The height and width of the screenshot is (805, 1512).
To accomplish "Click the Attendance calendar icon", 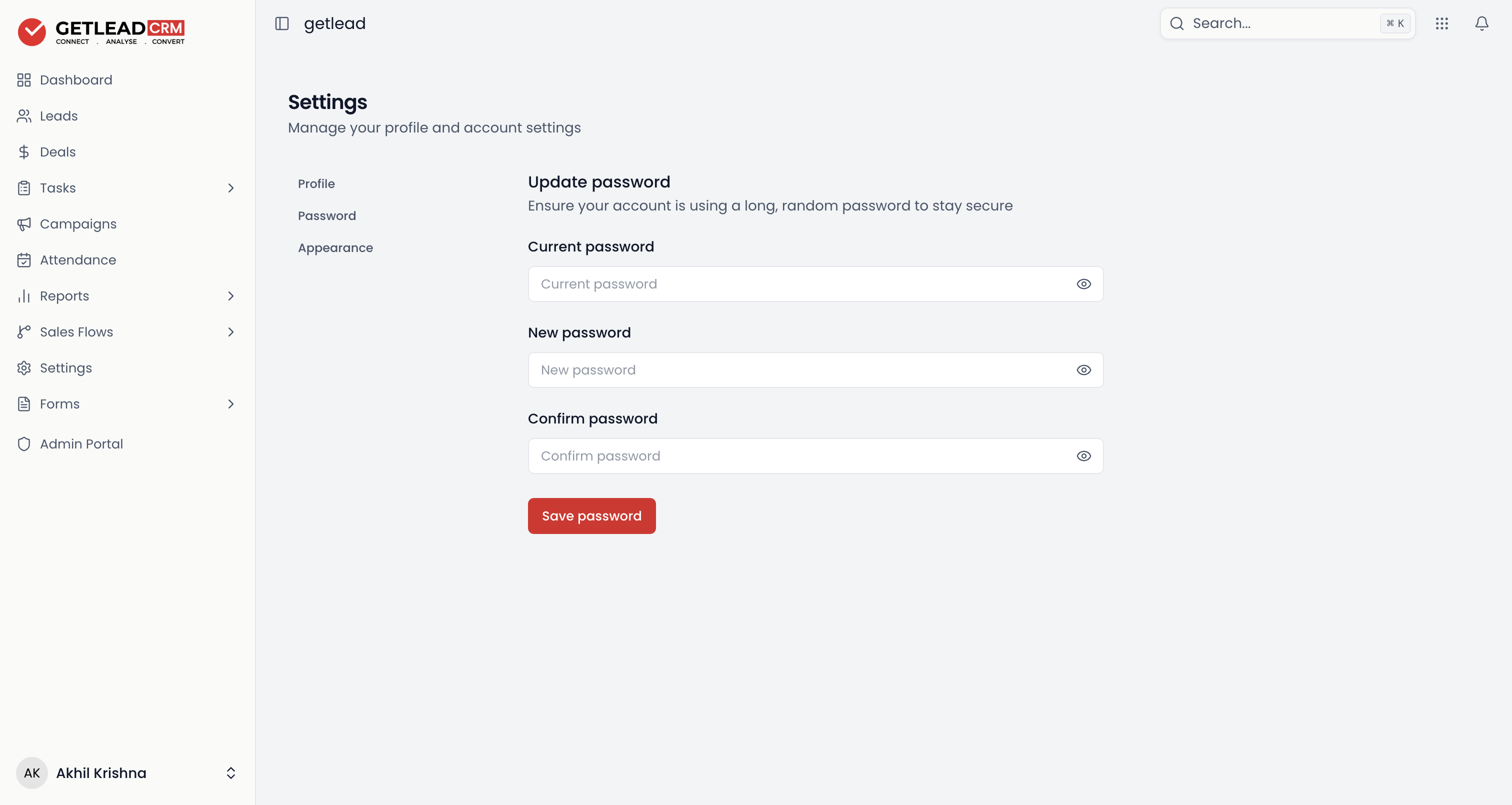I will pos(23,260).
